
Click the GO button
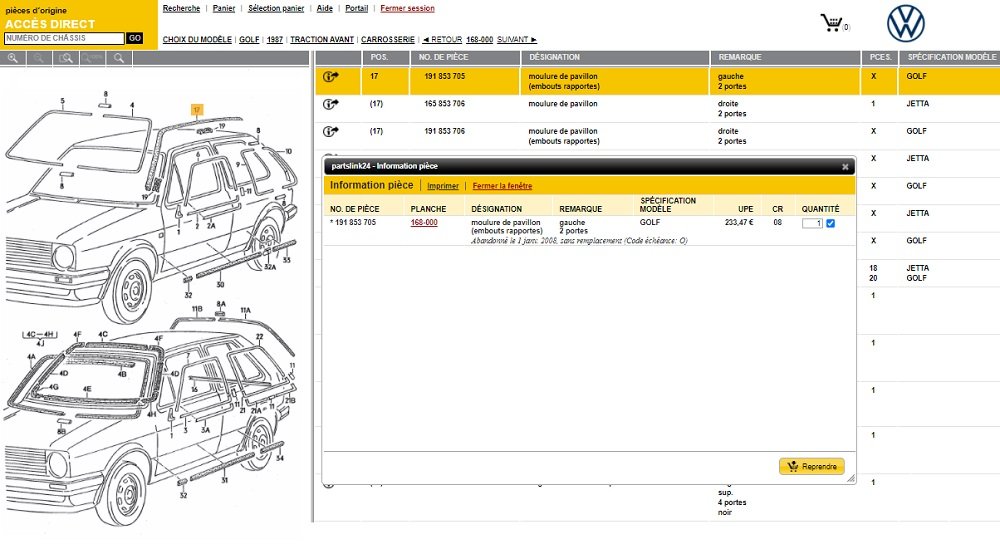[x=135, y=38]
